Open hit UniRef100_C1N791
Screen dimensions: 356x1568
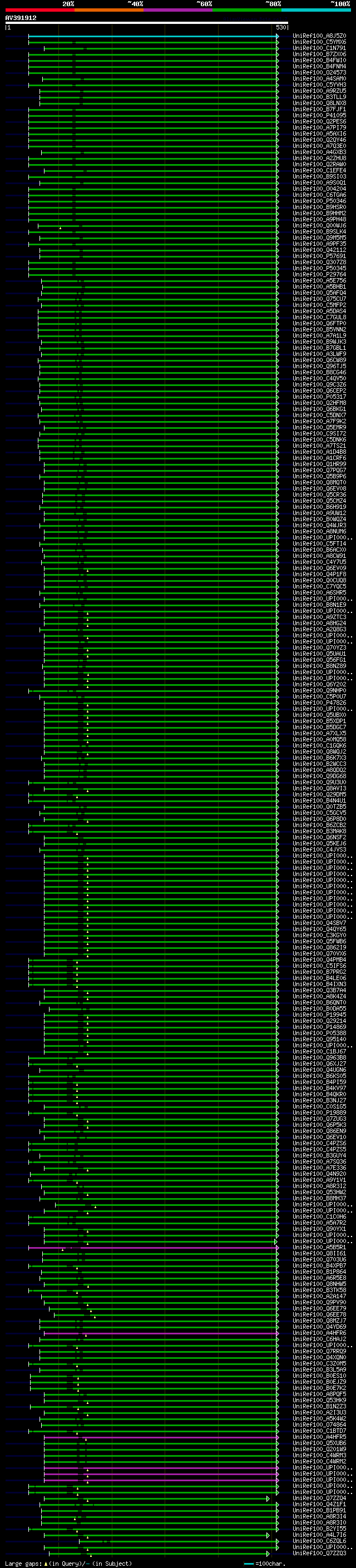tap(319, 48)
